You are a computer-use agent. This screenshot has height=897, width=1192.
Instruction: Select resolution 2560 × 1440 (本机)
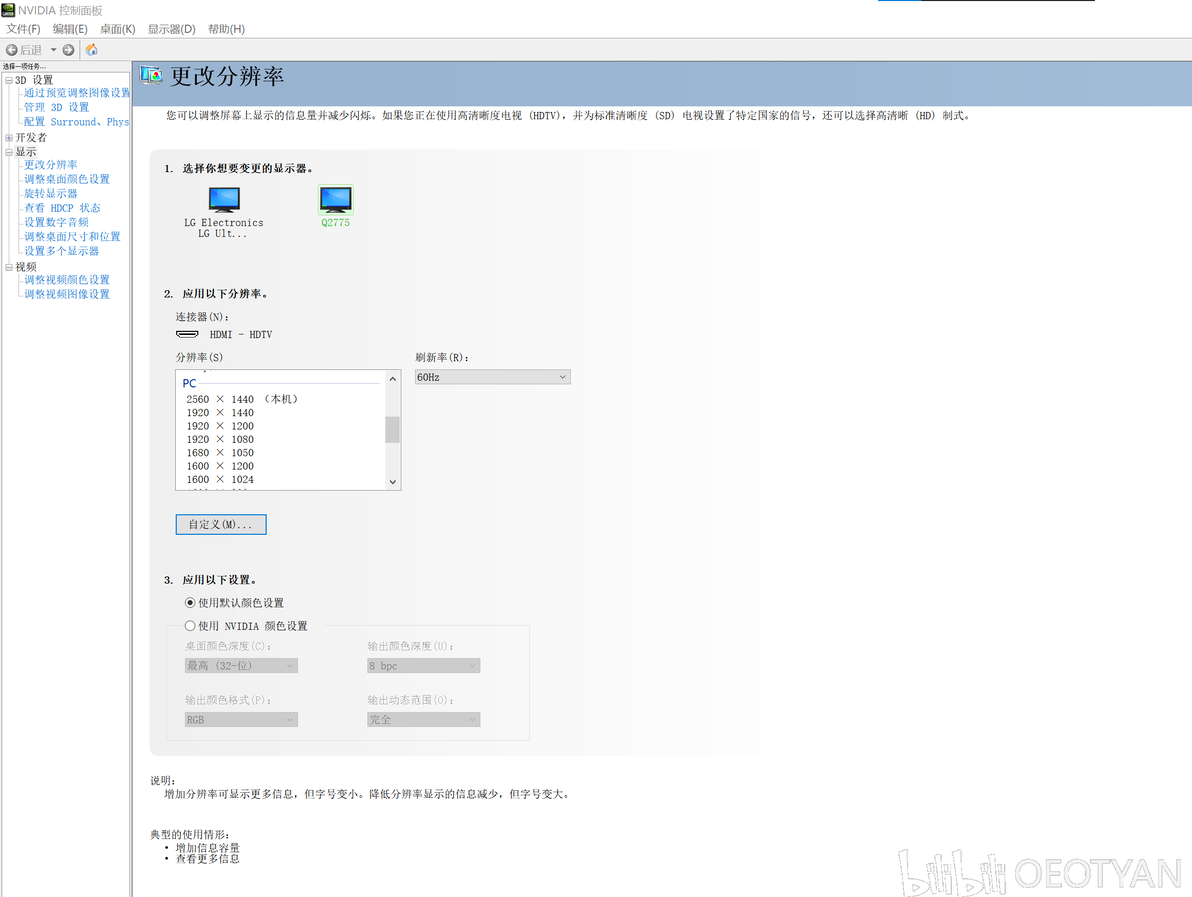tap(242, 399)
